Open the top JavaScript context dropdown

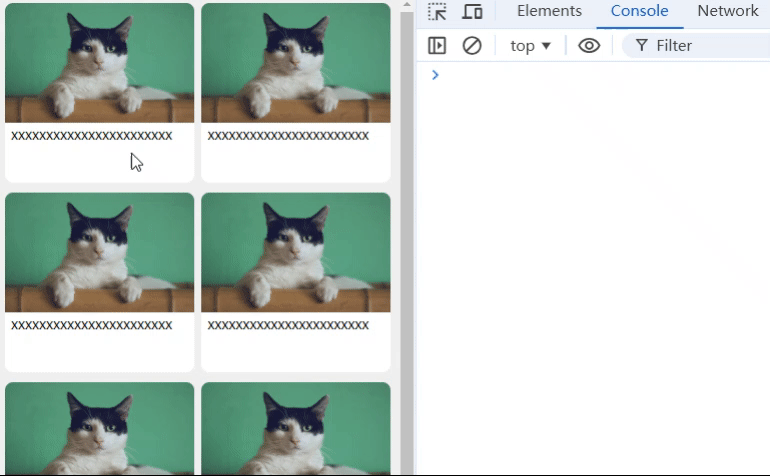click(530, 46)
